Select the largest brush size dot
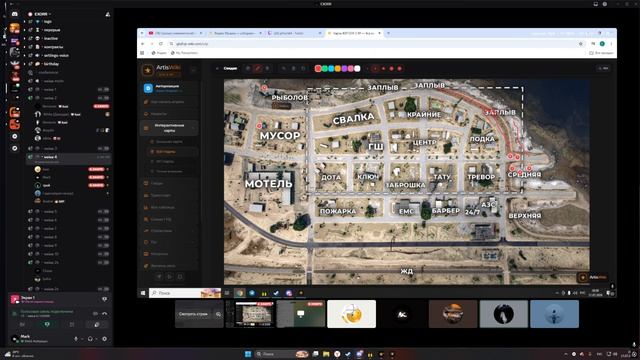The image size is (640, 360). coord(400,69)
